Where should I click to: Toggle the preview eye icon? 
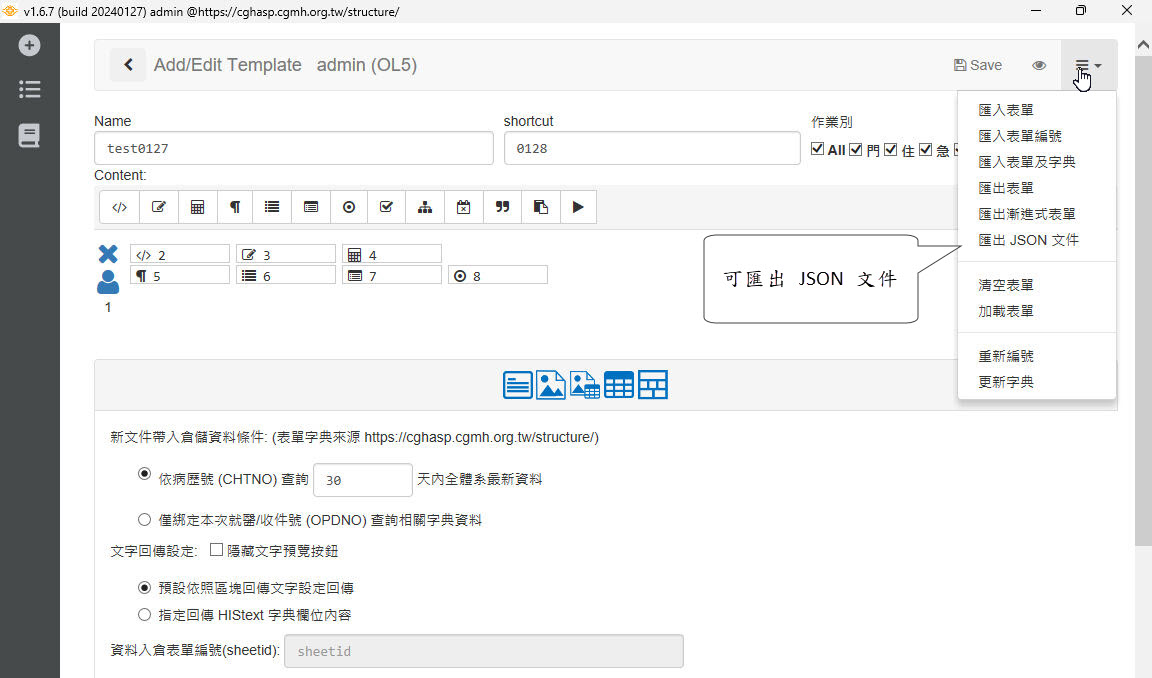[1039, 65]
